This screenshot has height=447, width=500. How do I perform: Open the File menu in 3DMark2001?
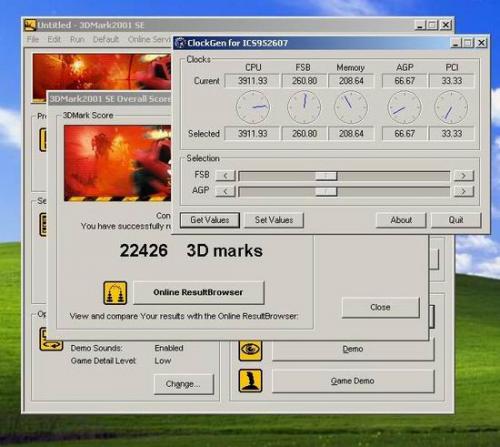tap(33, 39)
